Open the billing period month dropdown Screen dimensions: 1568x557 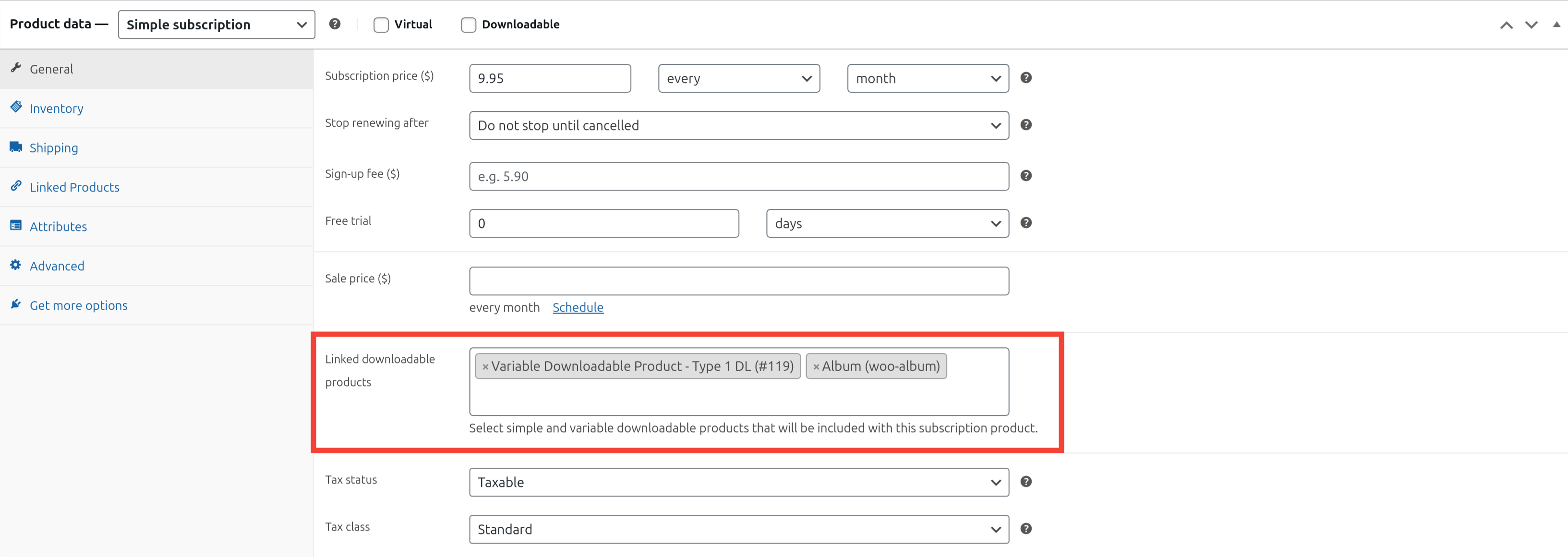tap(927, 79)
